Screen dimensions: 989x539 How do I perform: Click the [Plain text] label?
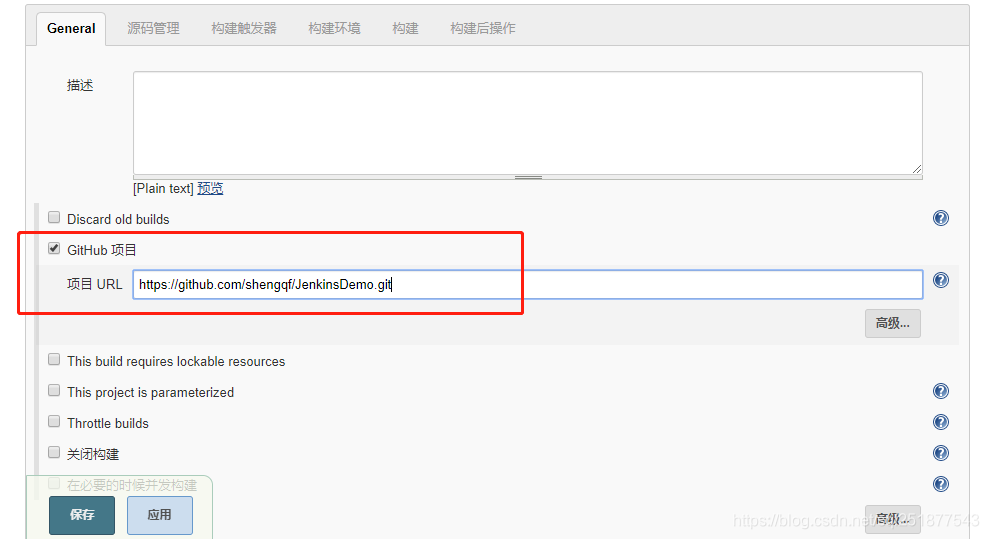(163, 188)
